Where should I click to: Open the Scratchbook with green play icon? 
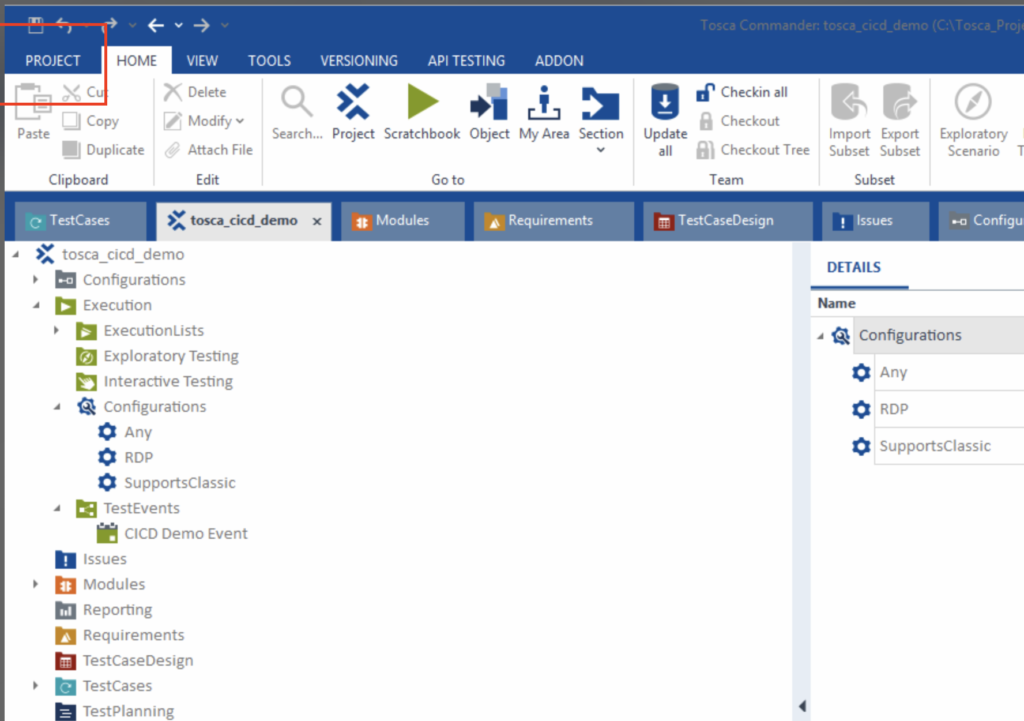coord(422,112)
